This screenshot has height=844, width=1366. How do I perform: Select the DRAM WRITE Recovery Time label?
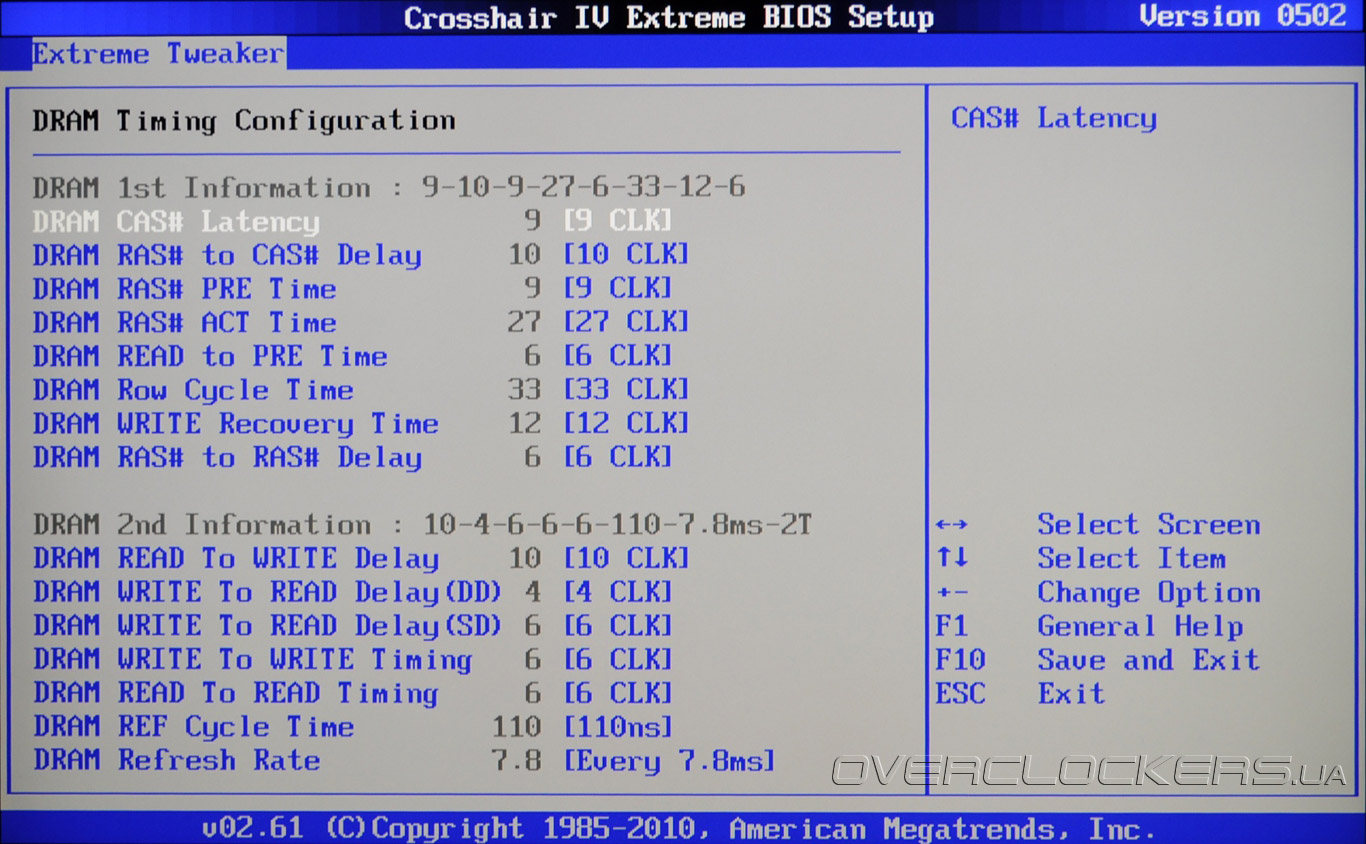236,424
